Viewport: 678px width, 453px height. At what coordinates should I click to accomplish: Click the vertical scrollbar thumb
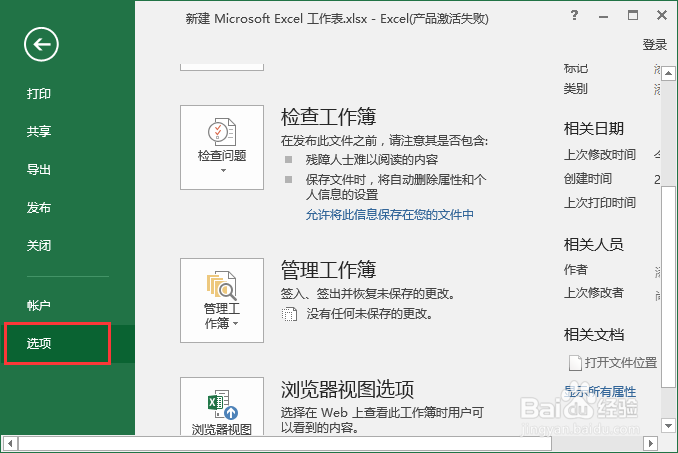(x=668, y=287)
